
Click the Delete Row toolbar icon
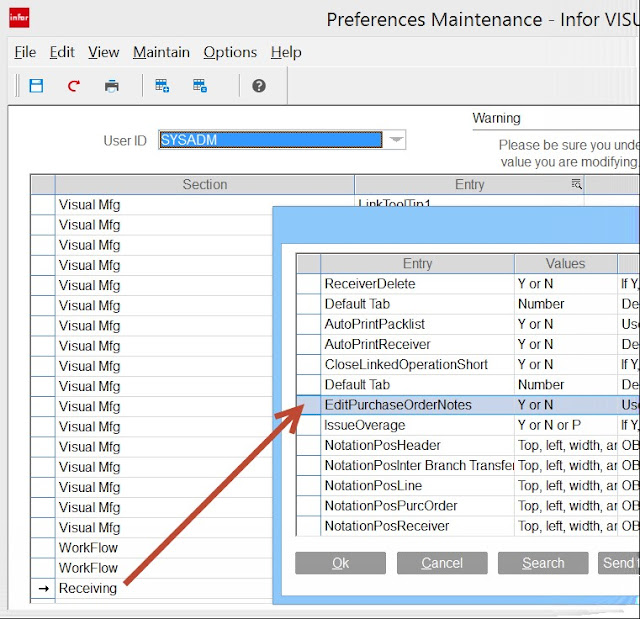click(200, 86)
